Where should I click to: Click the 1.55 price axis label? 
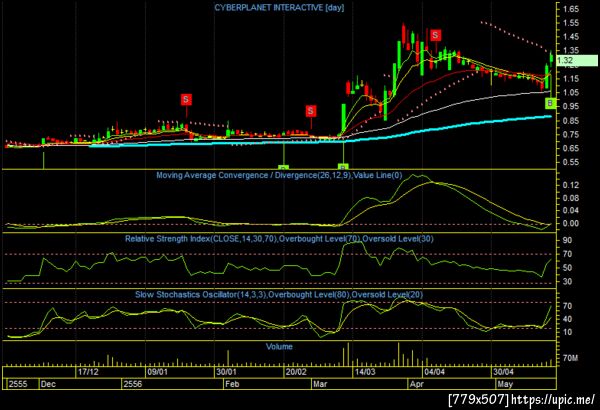(571, 23)
